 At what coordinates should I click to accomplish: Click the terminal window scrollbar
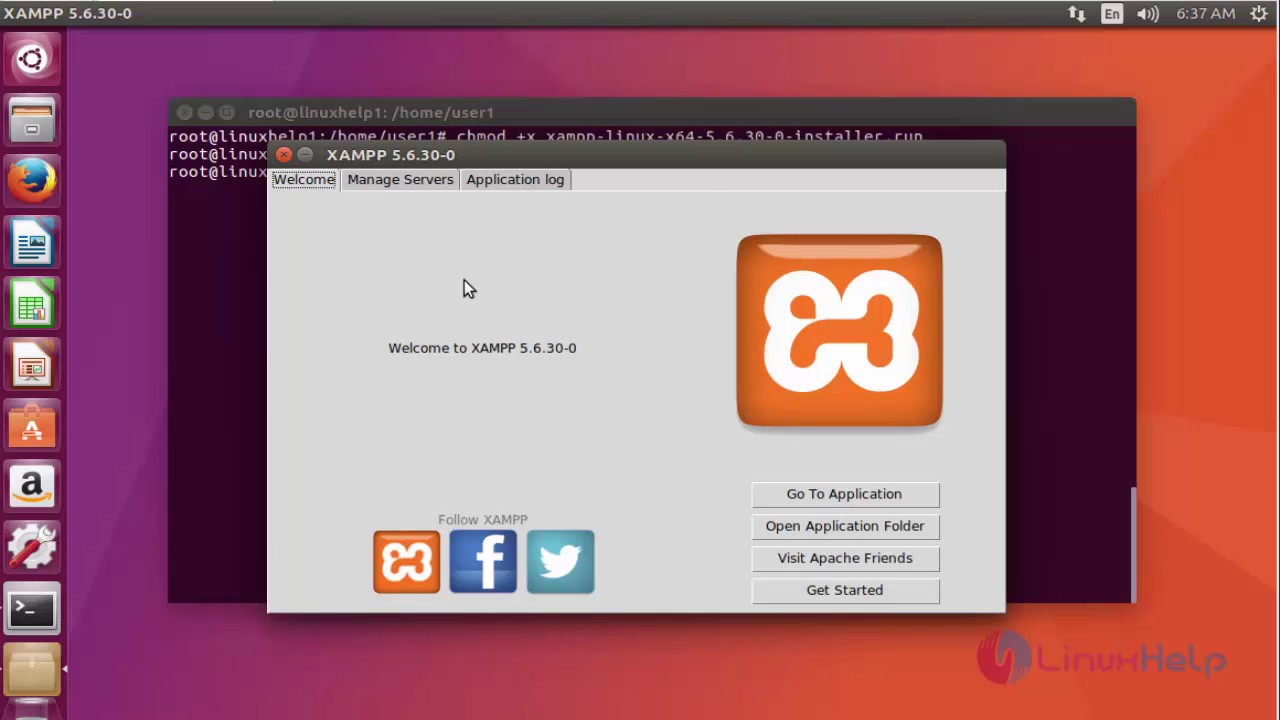(x=1133, y=545)
